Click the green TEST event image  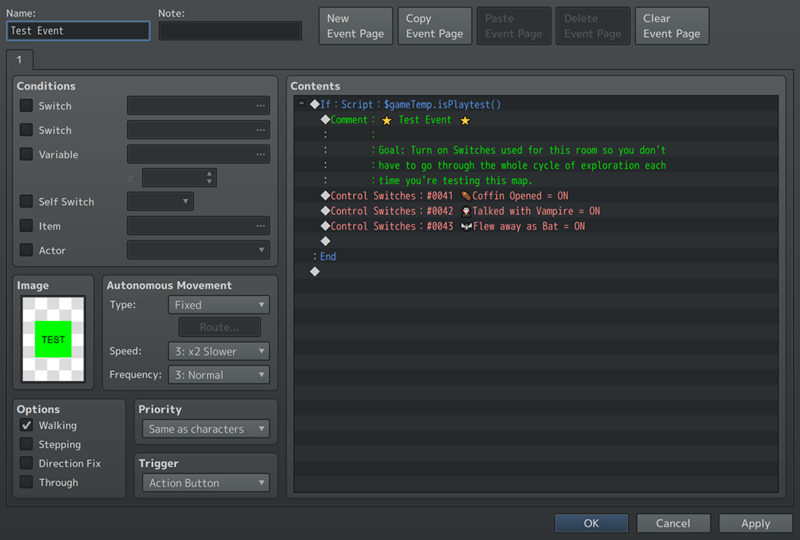53,339
